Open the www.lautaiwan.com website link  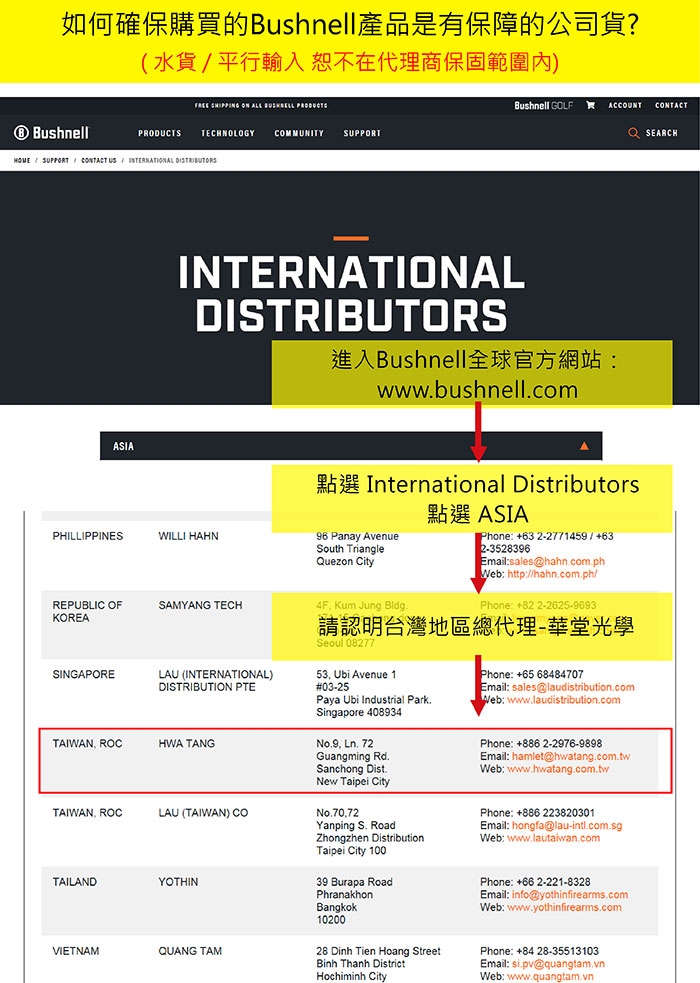(553, 838)
